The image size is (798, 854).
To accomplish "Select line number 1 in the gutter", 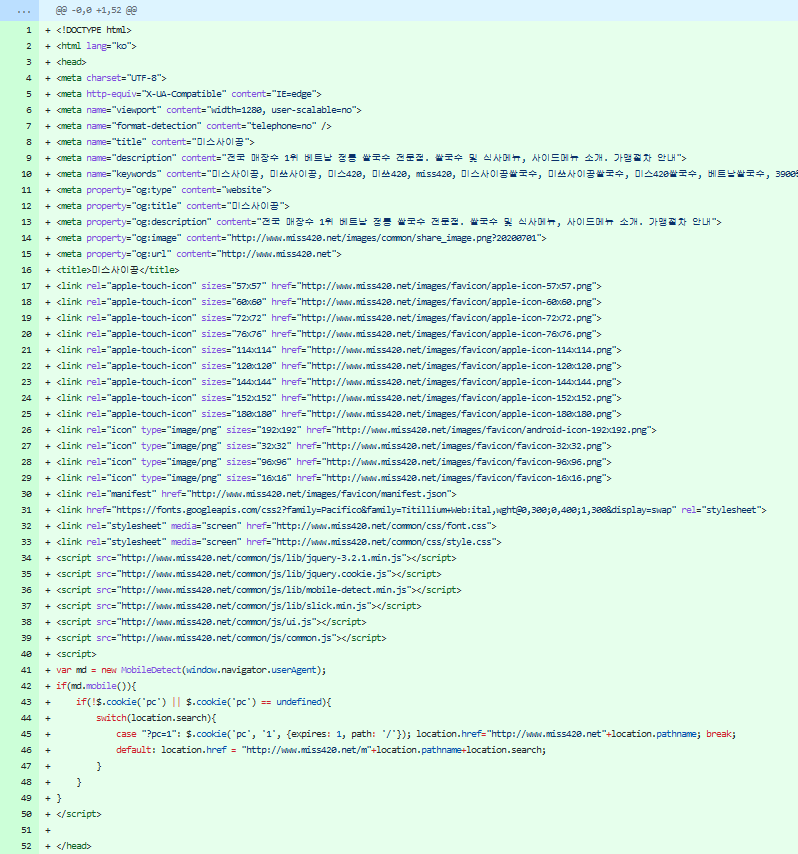I will (x=28, y=30).
